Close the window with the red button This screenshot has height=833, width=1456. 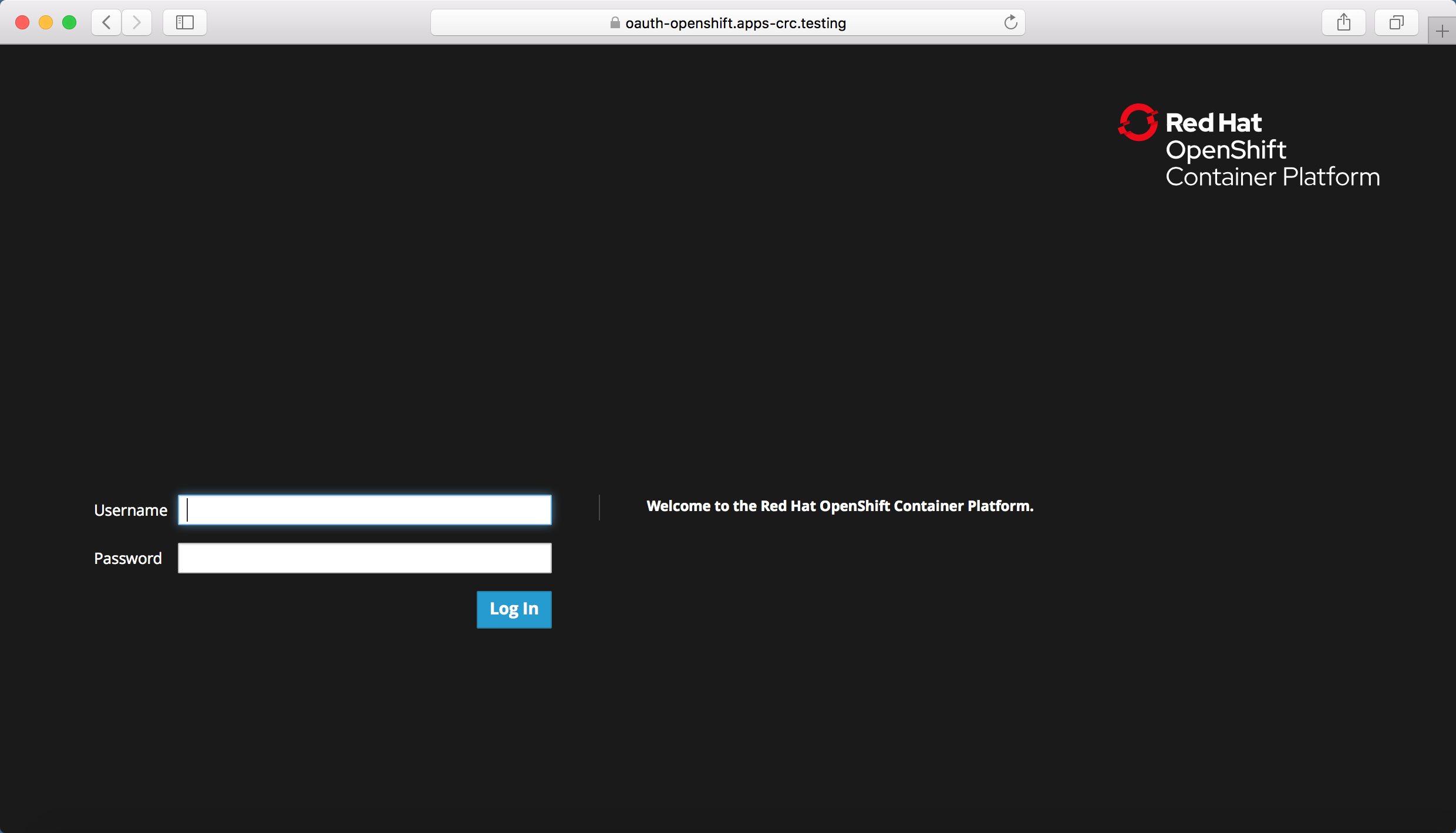[x=22, y=22]
